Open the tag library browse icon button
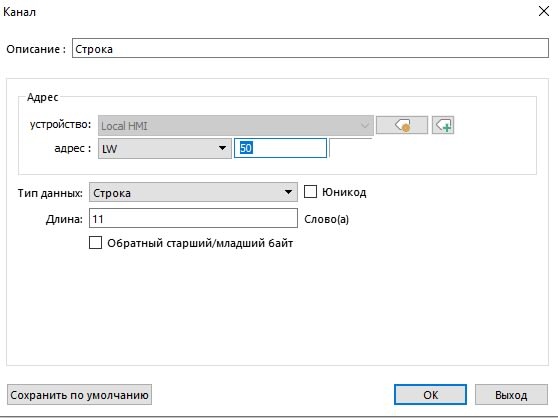Viewport: 558px width, 418px height. coord(402,125)
